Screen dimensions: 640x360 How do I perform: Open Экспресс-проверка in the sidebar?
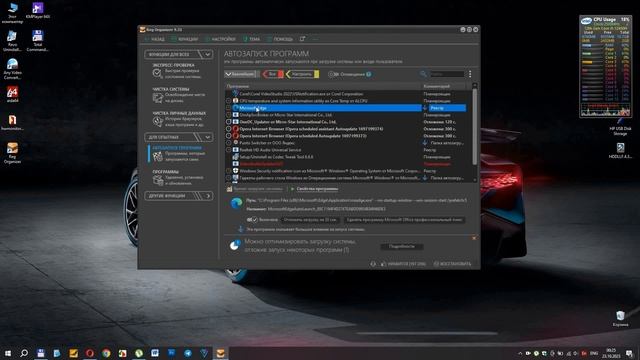pos(178,71)
